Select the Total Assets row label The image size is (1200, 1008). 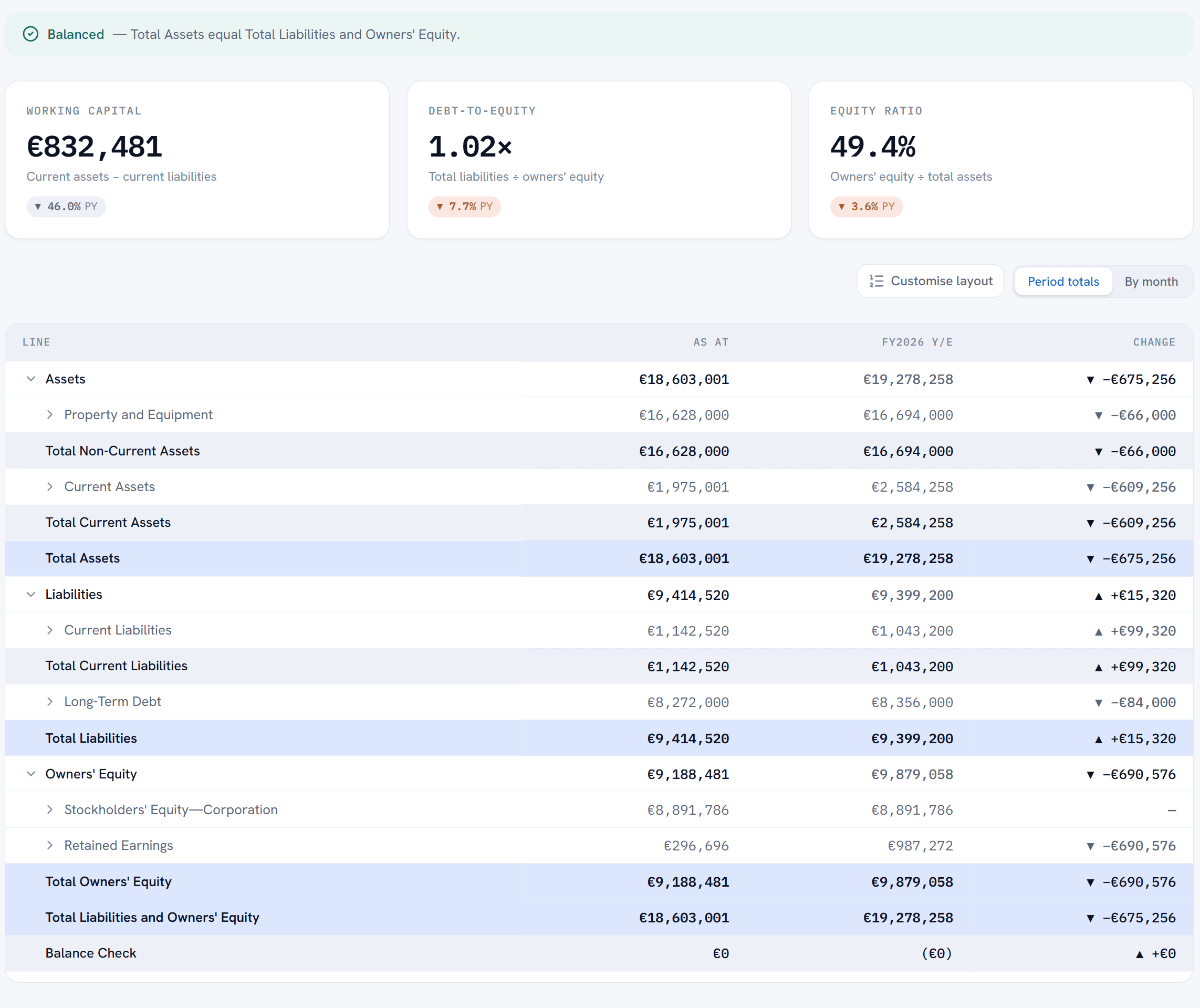click(83, 558)
